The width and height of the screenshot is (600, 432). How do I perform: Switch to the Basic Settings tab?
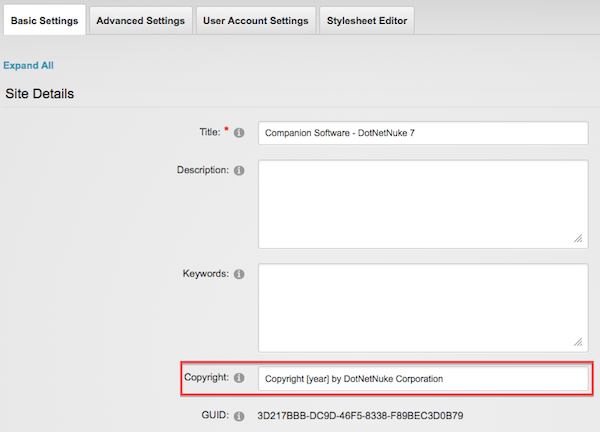(x=44, y=21)
